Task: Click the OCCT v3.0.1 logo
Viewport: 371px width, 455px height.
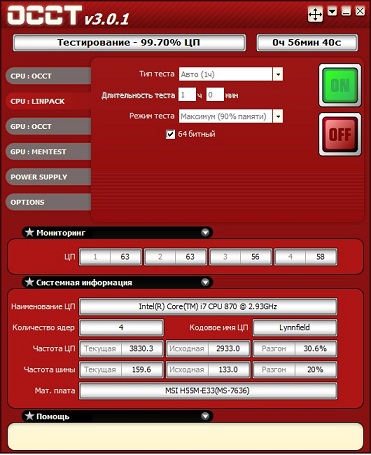Action: click(x=68, y=16)
